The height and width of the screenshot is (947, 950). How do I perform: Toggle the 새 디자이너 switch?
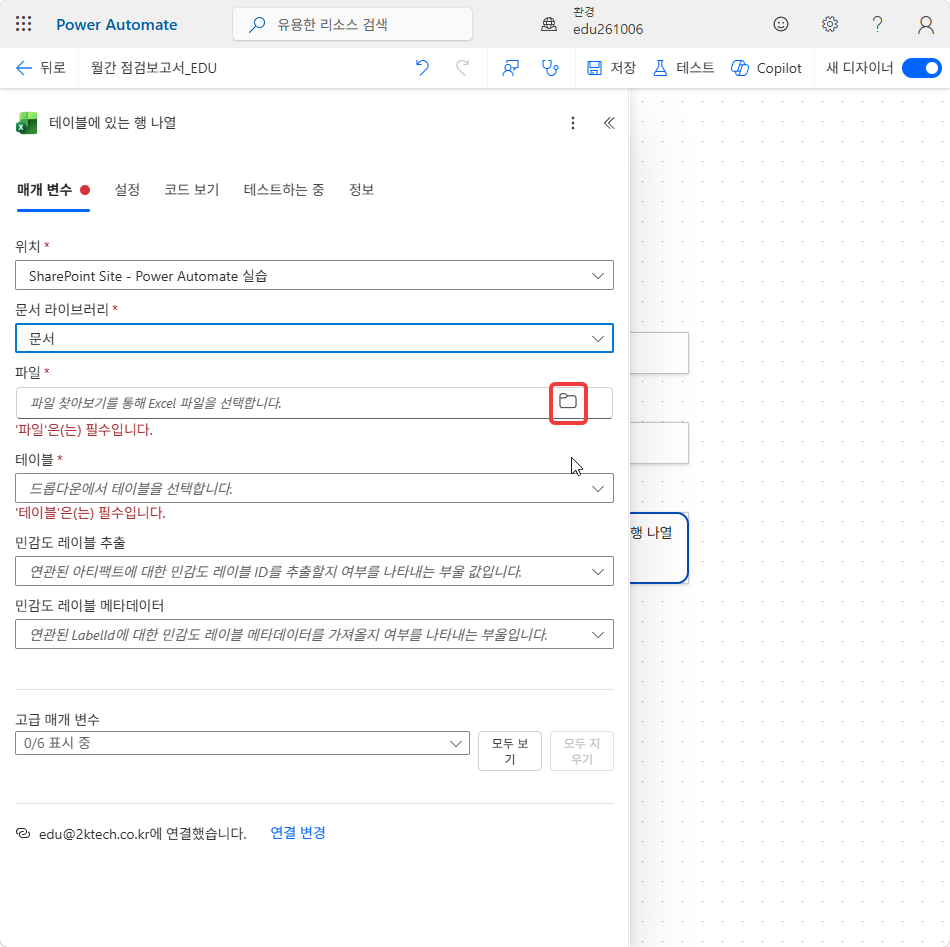tap(921, 68)
